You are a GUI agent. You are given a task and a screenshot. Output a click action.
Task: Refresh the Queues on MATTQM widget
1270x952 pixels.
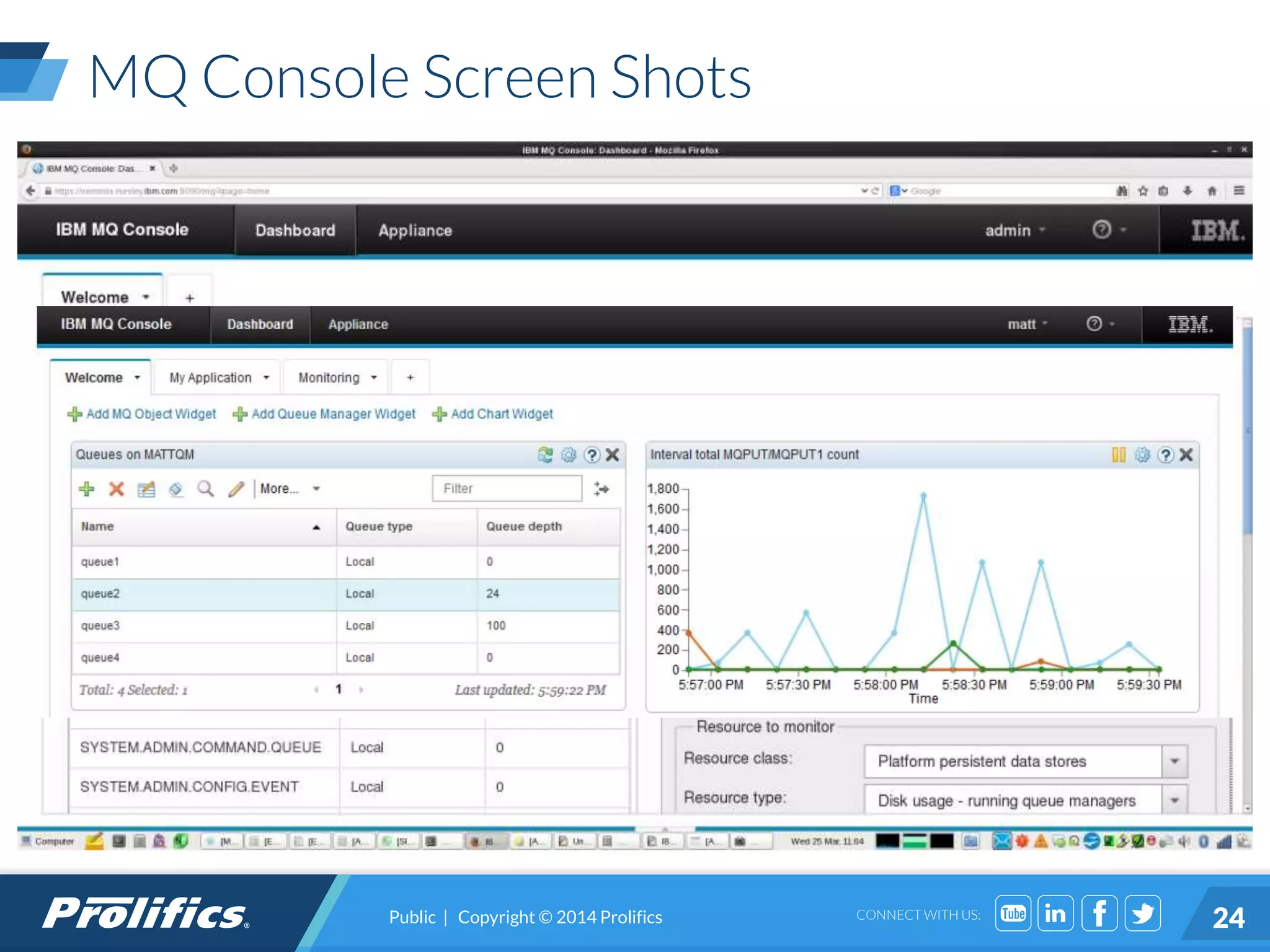545,455
